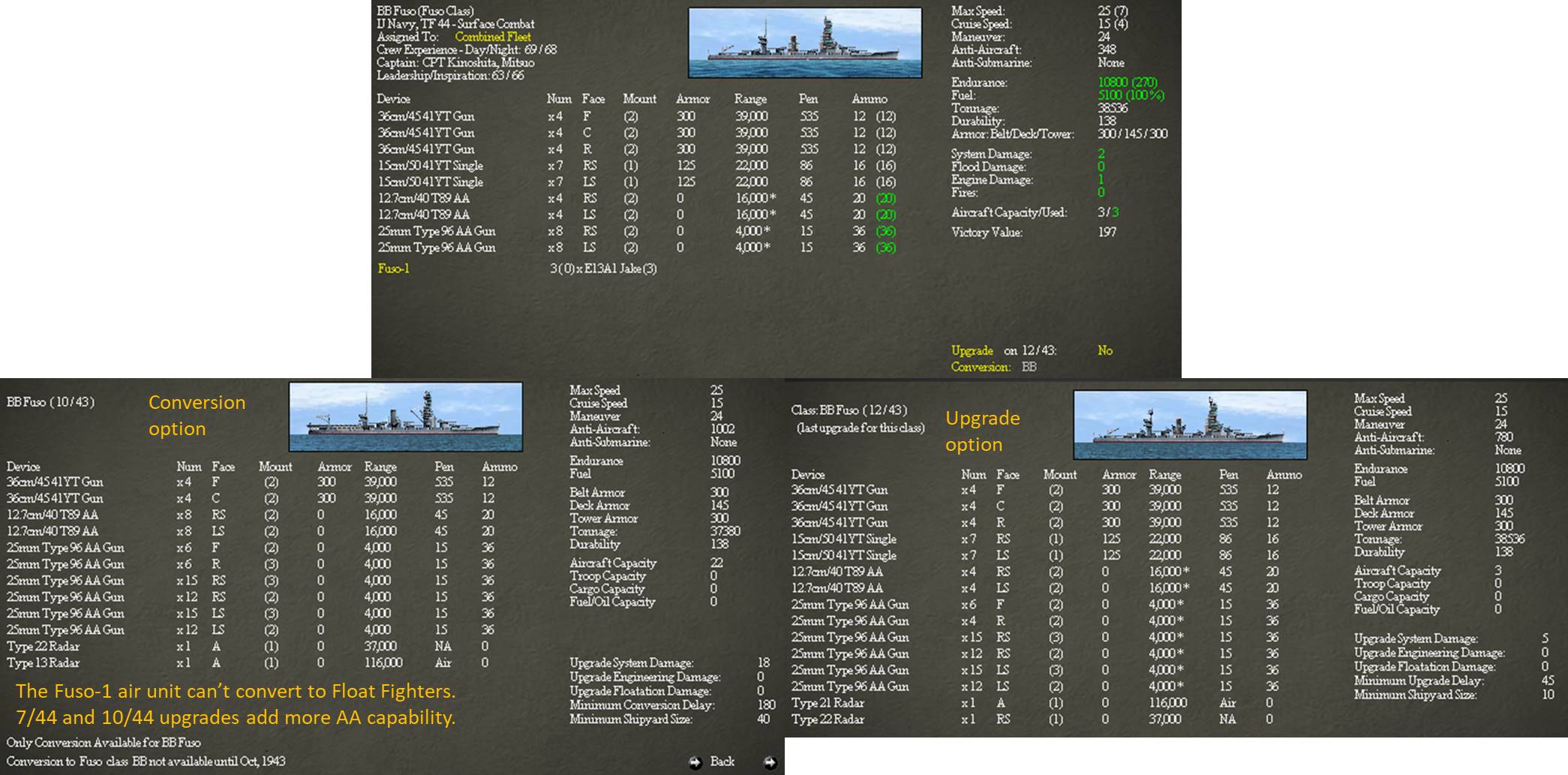Click '(last upgrade for this class)' note

point(861,428)
